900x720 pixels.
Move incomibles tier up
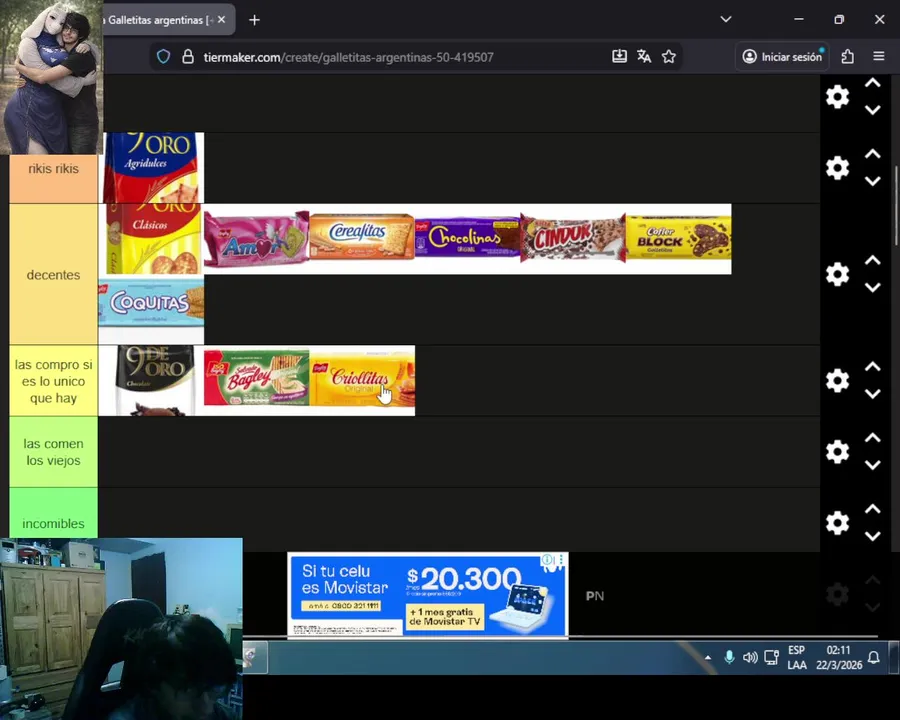[x=872, y=509]
